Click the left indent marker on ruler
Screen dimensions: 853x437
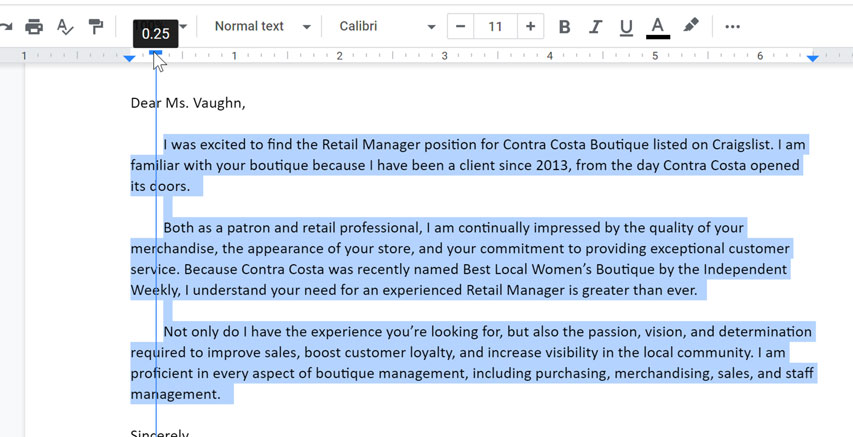129,59
